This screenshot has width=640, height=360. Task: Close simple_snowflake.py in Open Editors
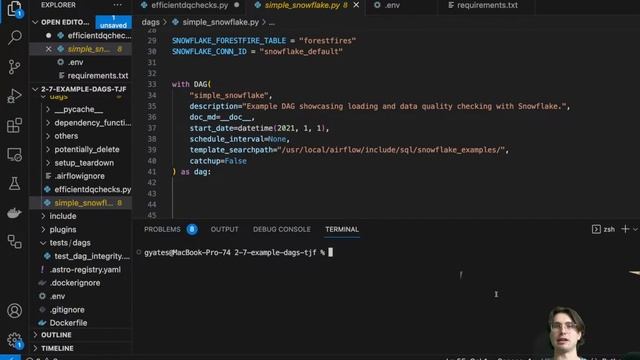[49, 49]
